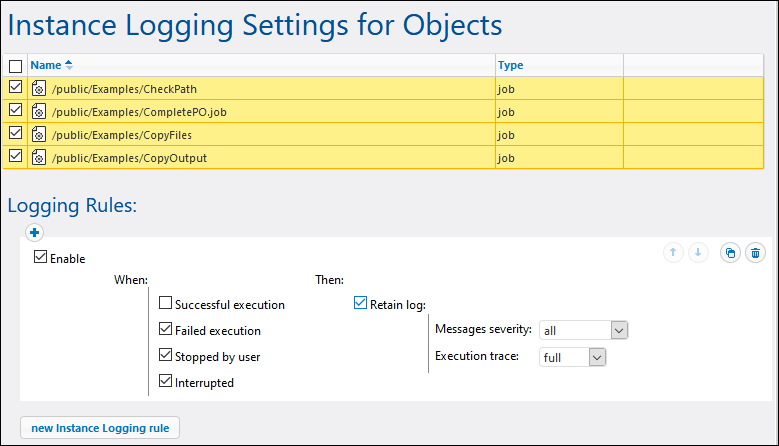Click the CopyOutput job icon
Viewport: 779px width, 446px height.
pos(39,157)
